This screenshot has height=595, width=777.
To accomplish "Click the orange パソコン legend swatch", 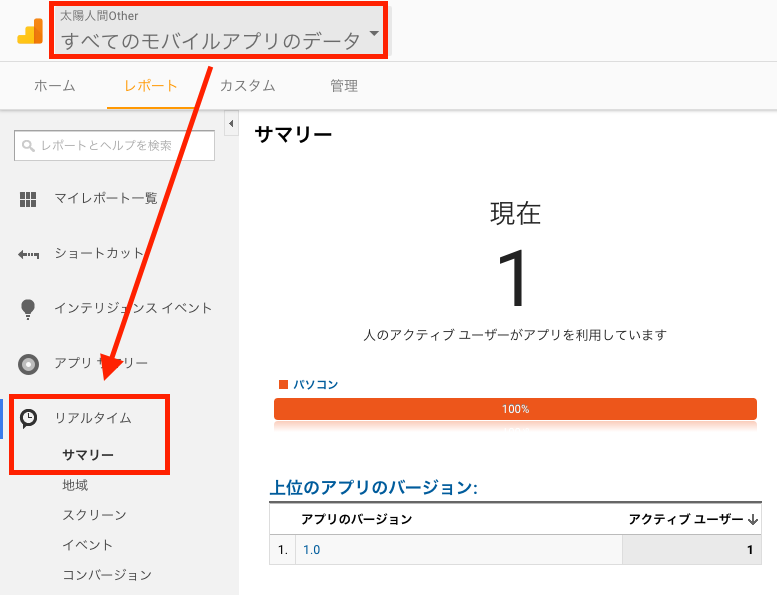I will (x=283, y=384).
